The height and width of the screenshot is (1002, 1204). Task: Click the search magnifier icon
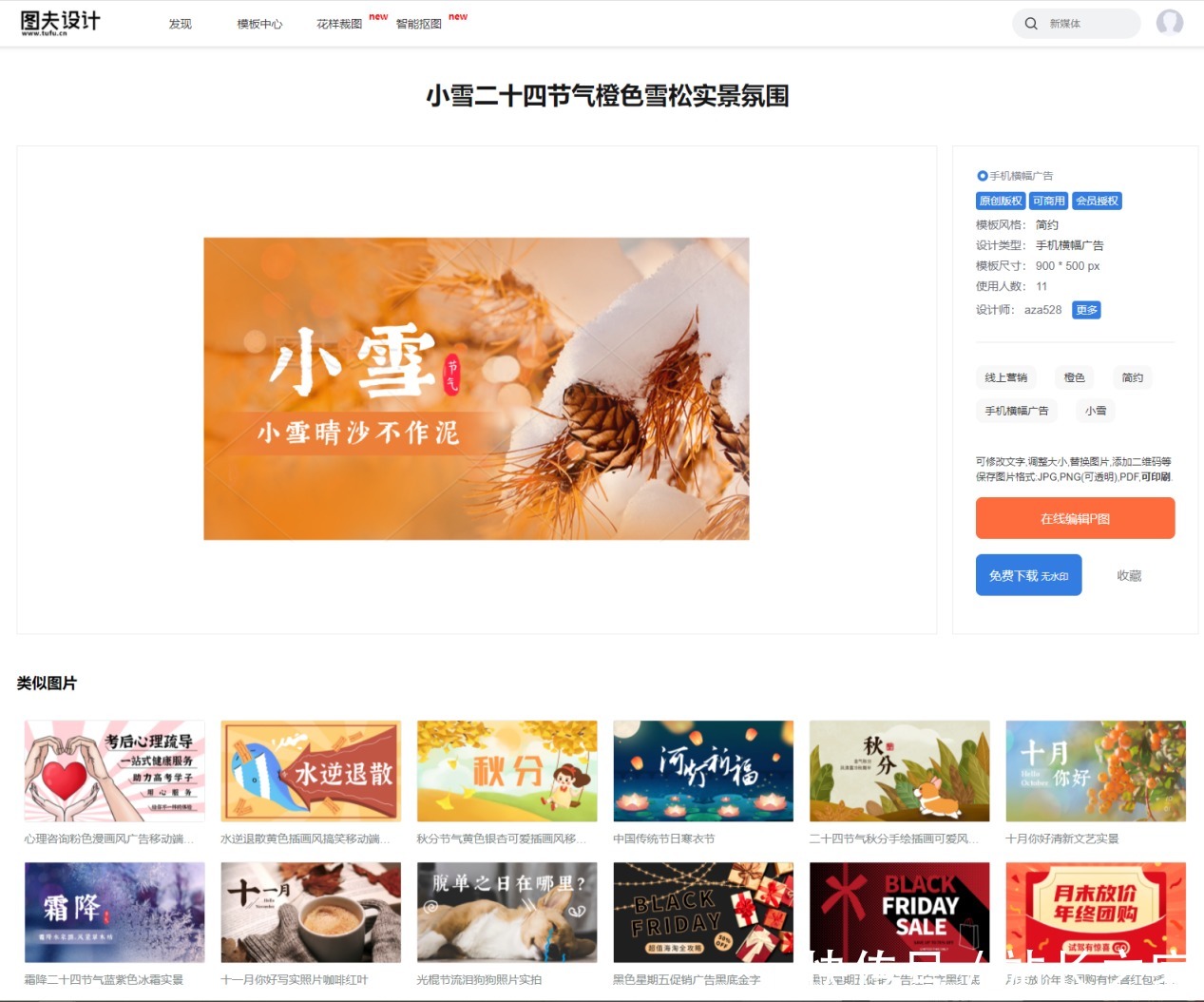[x=1031, y=23]
